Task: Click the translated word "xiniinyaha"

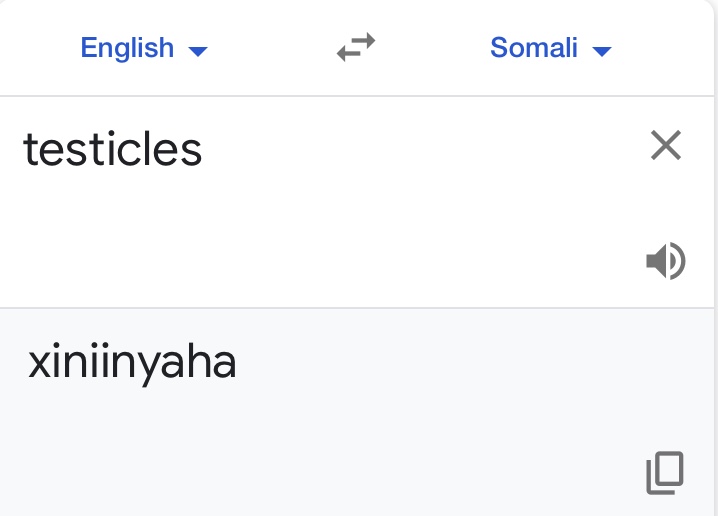Action: (x=132, y=363)
